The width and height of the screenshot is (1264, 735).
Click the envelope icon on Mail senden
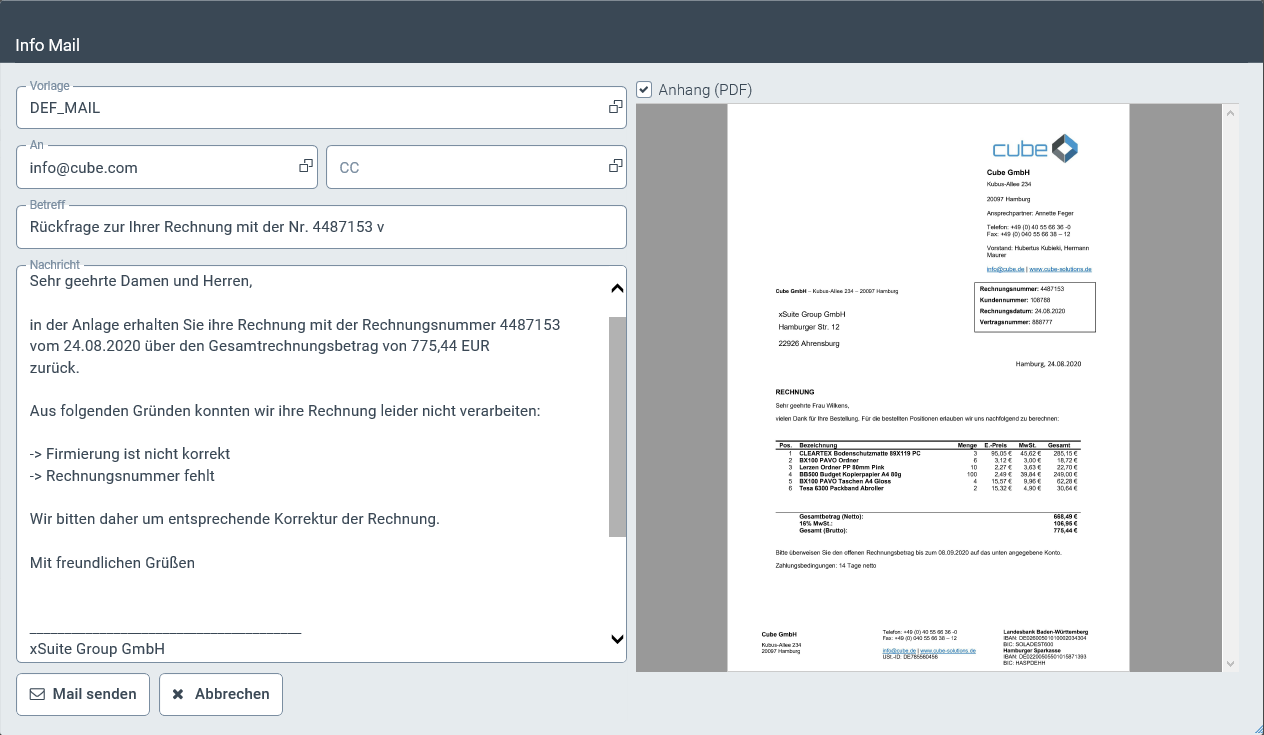(37, 693)
